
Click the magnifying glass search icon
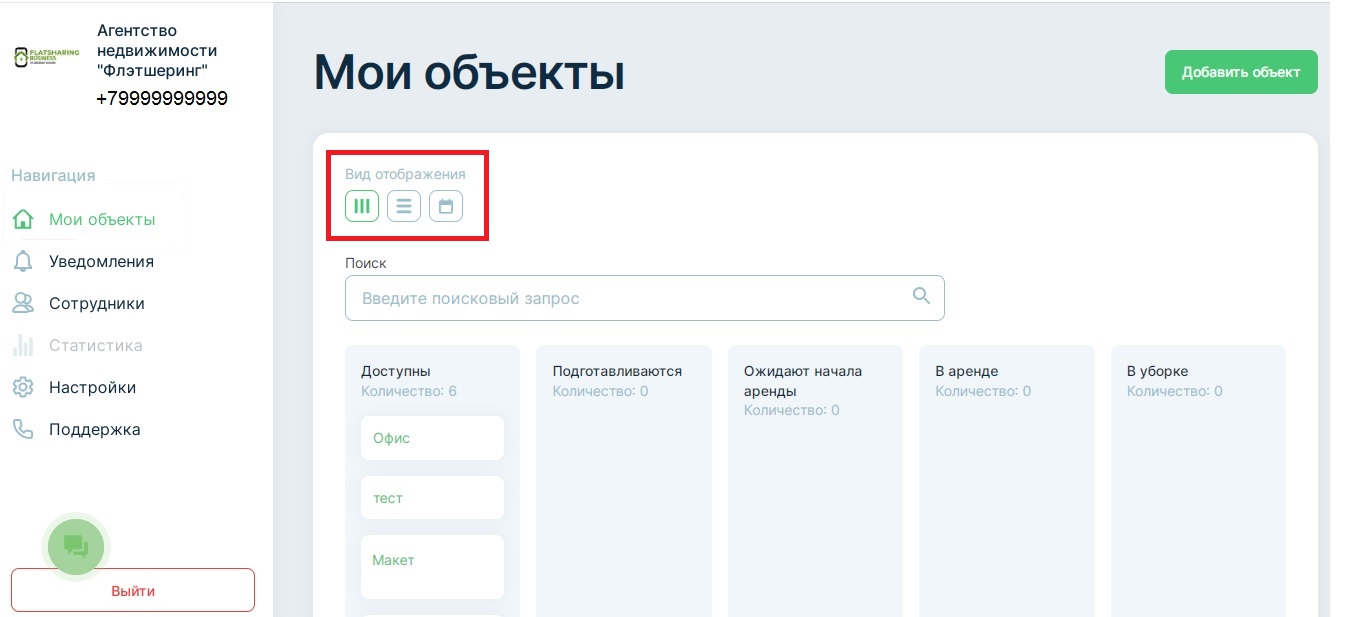click(921, 296)
